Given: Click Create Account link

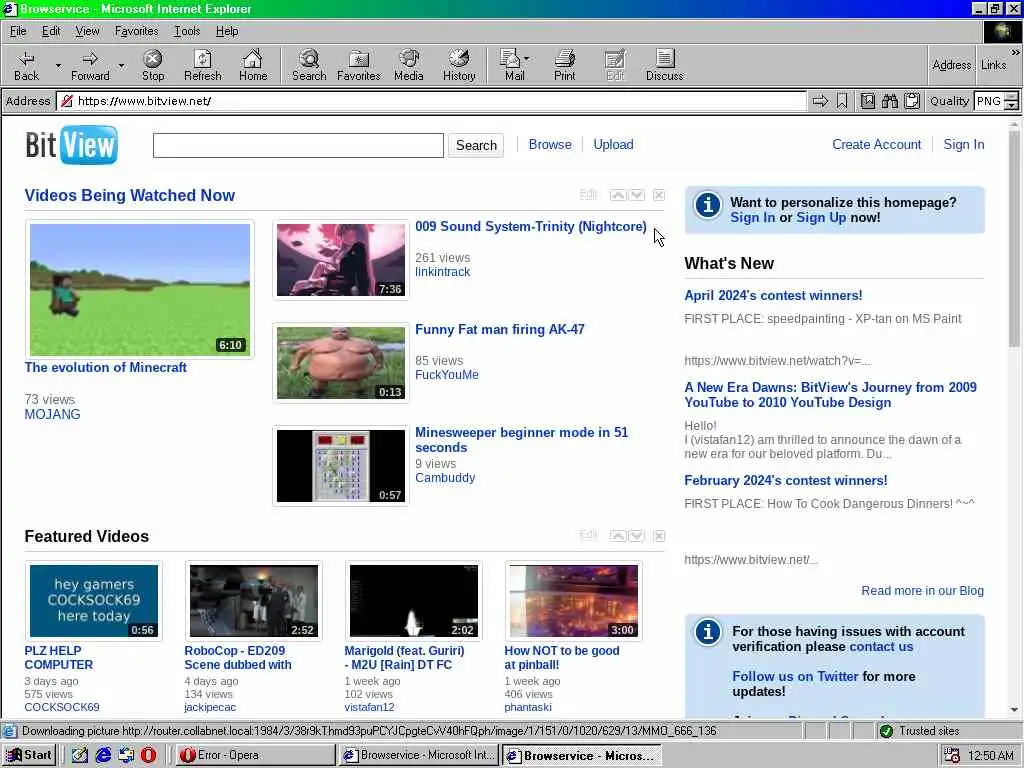Looking at the screenshot, I should (876, 144).
